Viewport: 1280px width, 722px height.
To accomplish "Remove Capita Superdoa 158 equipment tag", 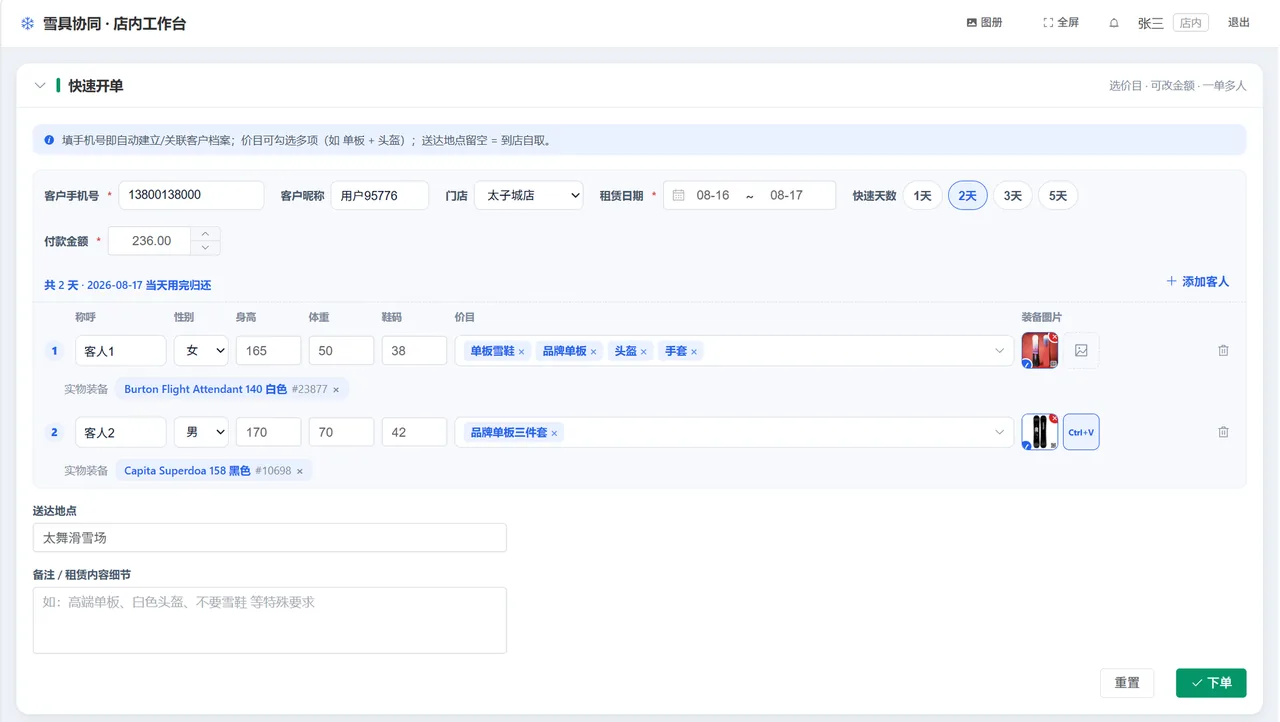I will coord(300,471).
